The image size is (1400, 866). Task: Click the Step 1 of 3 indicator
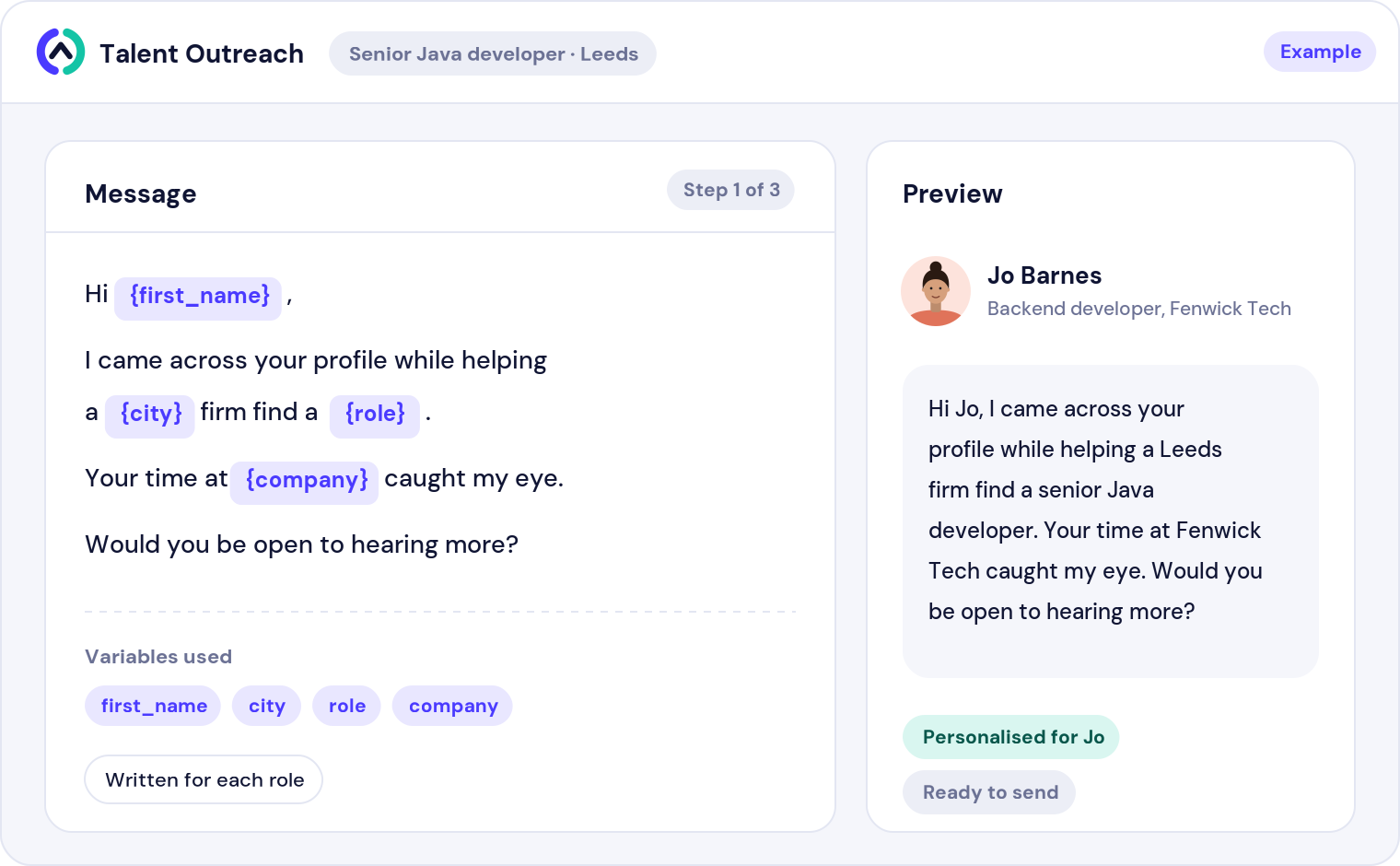click(x=731, y=190)
